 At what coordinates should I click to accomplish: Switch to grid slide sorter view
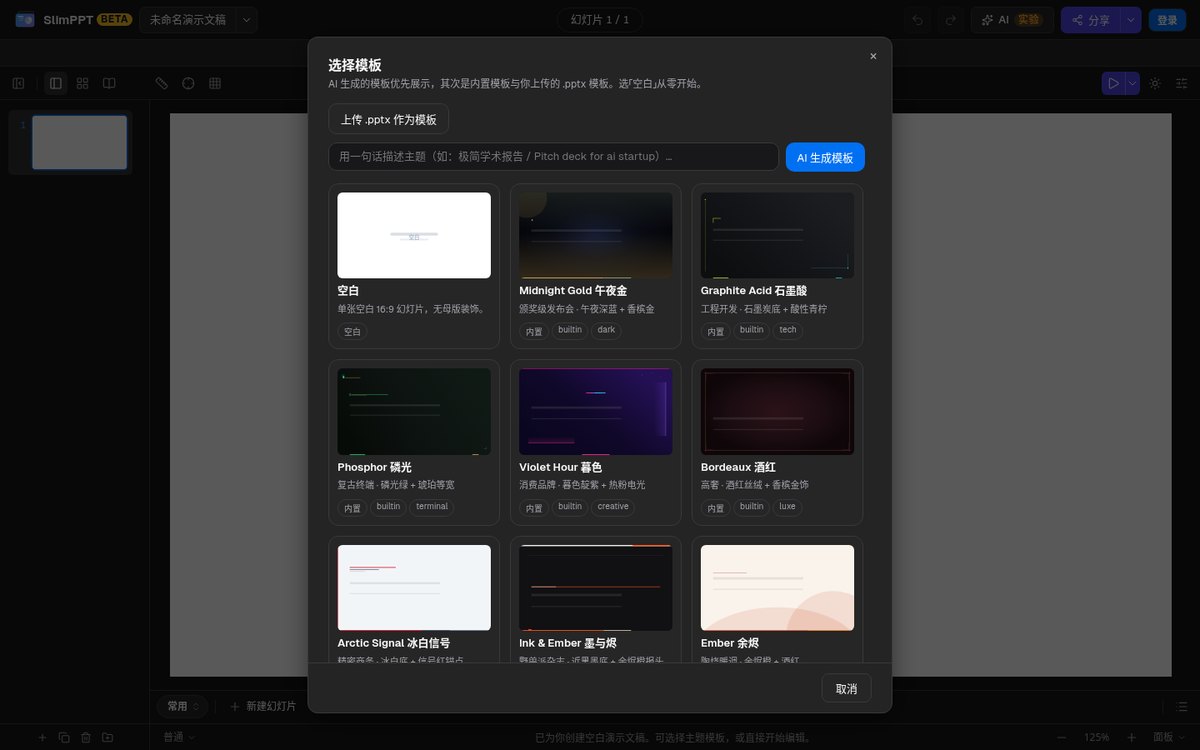point(83,83)
